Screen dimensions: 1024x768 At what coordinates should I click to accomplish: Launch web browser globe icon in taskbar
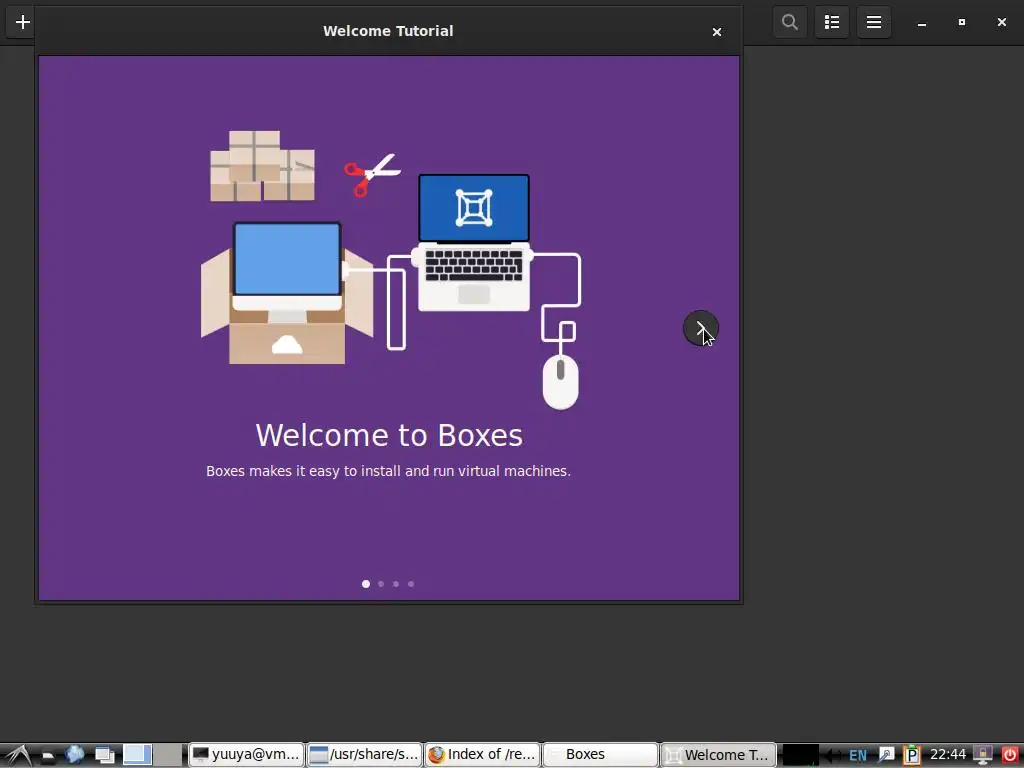tap(74, 755)
